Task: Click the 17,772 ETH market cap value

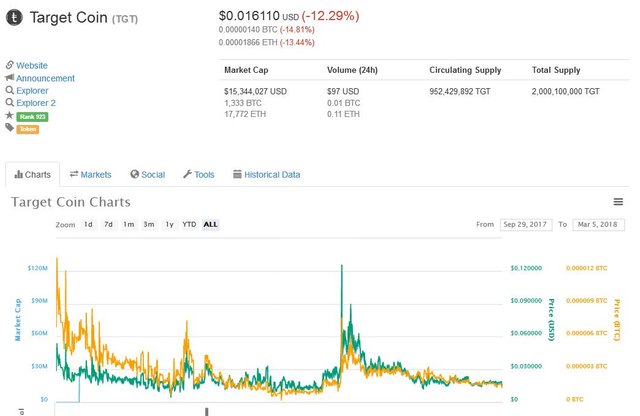Action: (245, 114)
